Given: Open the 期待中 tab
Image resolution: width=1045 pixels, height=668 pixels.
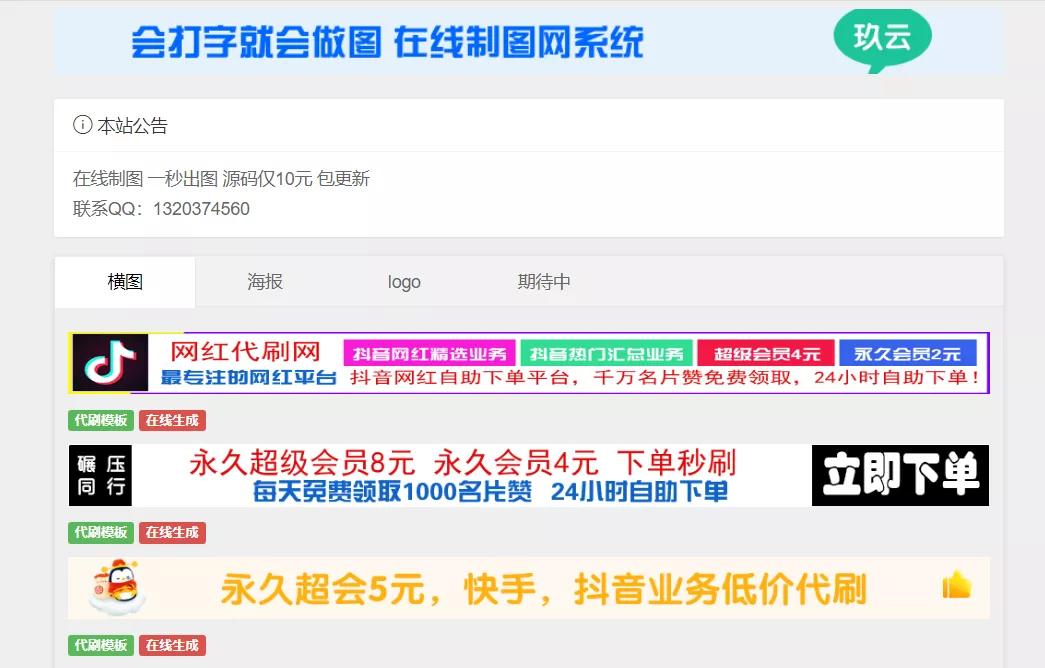Looking at the screenshot, I should (x=544, y=281).
